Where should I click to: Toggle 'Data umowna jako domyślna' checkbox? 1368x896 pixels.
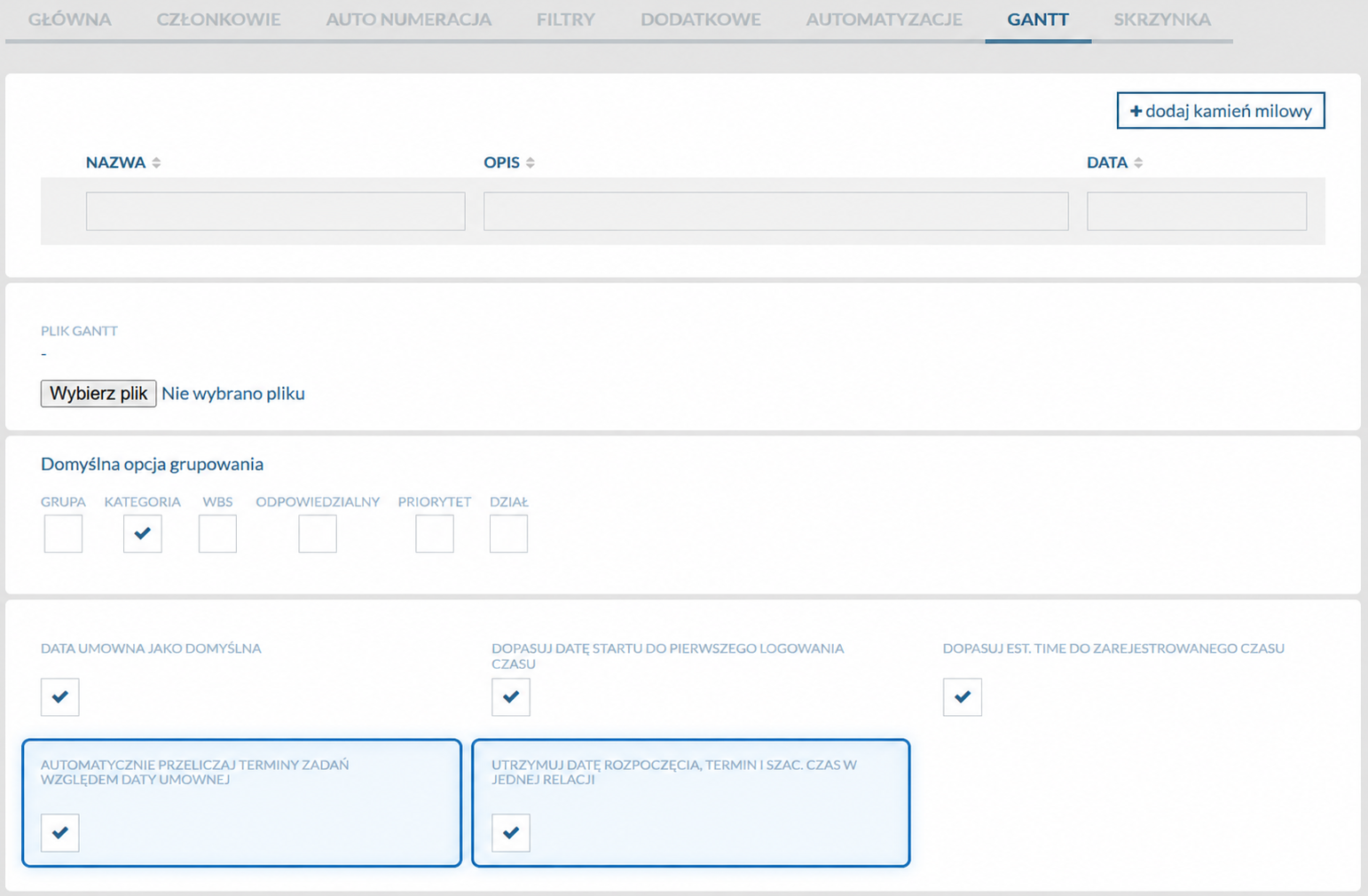click(x=60, y=697)
